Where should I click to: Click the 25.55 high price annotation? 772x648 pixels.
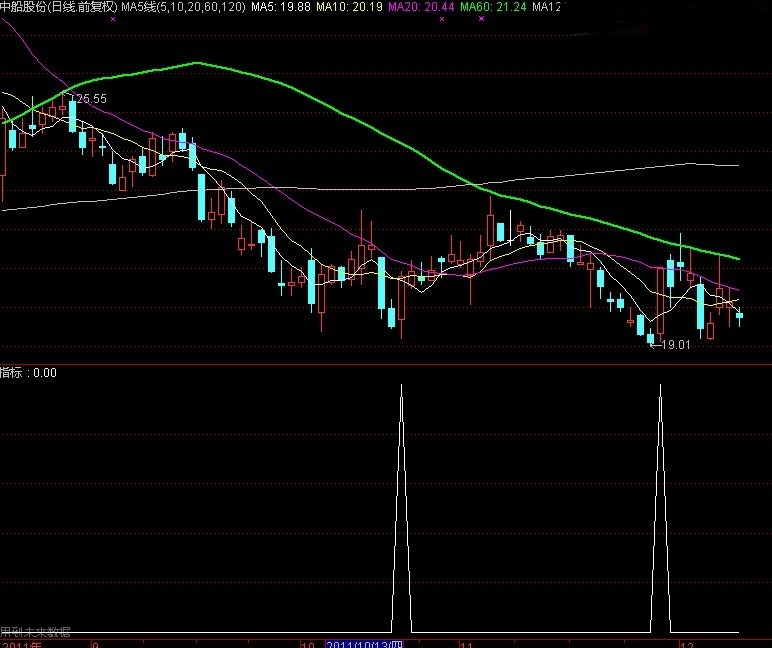tap(88, 99)
